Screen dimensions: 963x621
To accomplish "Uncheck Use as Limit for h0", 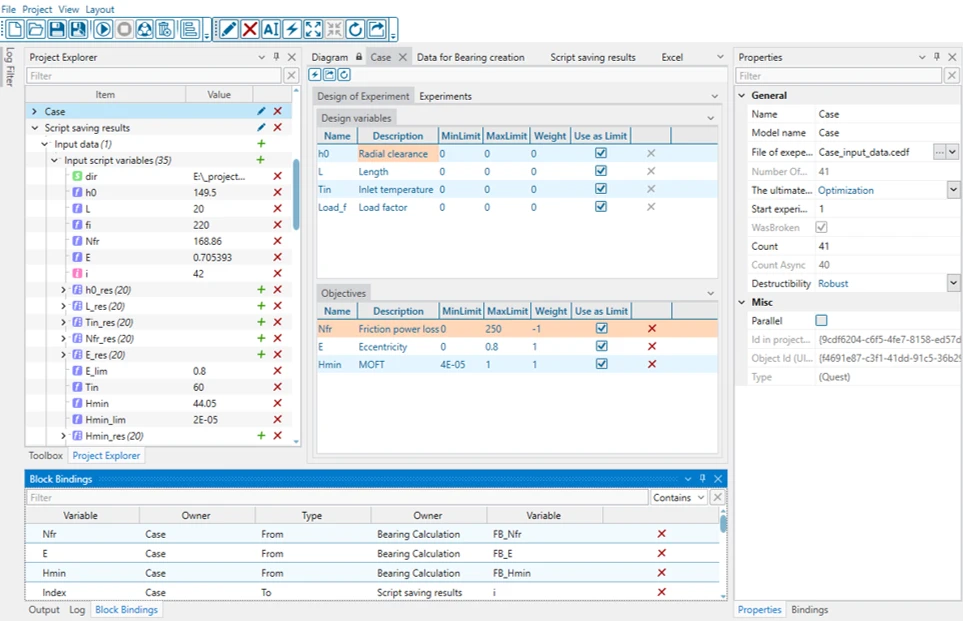I will coord(600,154).
